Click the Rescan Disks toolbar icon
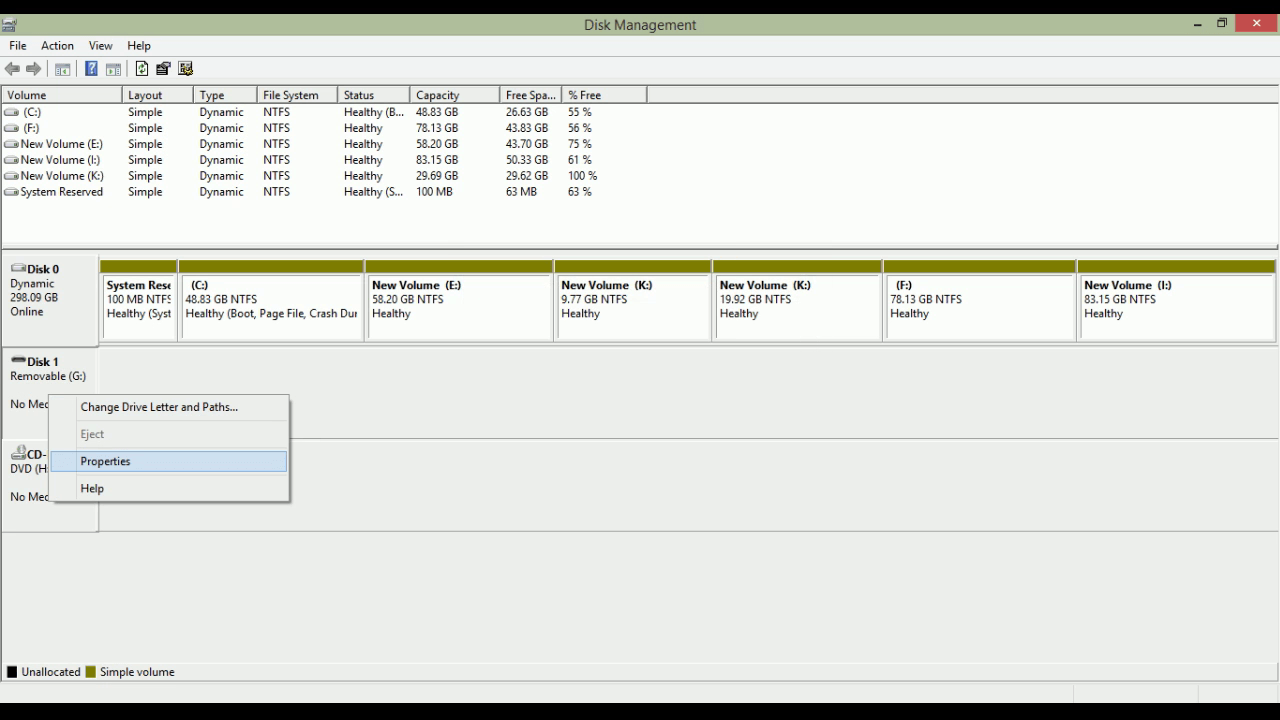1280x720 pixels. point(163,68)
